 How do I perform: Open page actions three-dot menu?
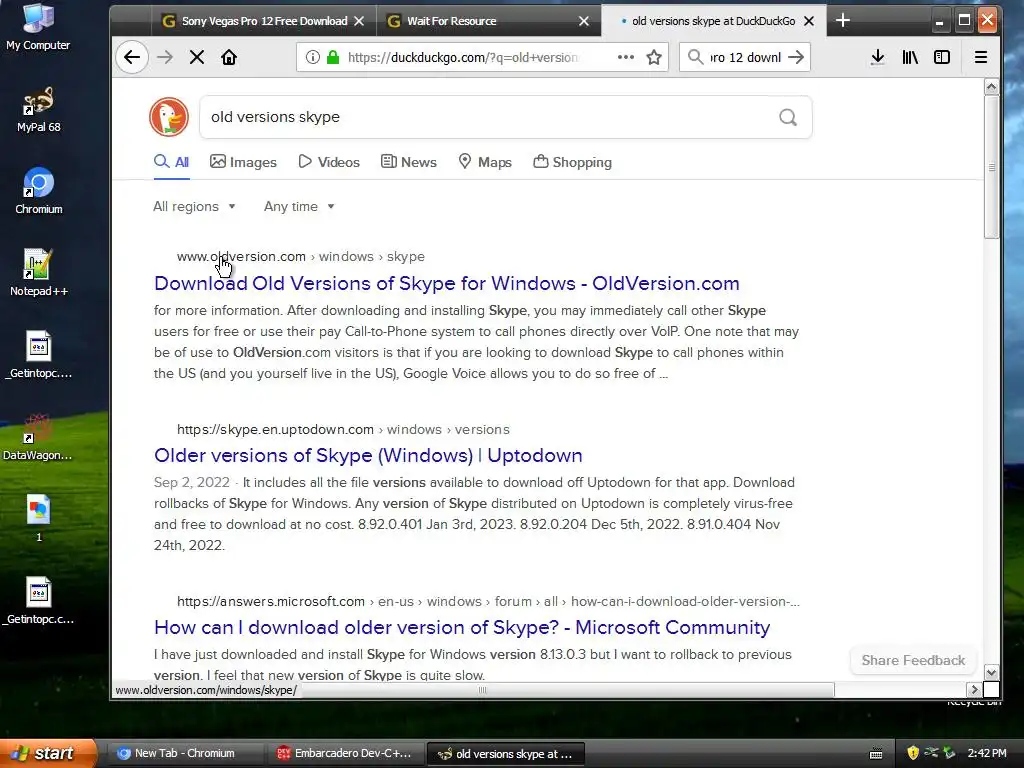(x=626, y=57)
